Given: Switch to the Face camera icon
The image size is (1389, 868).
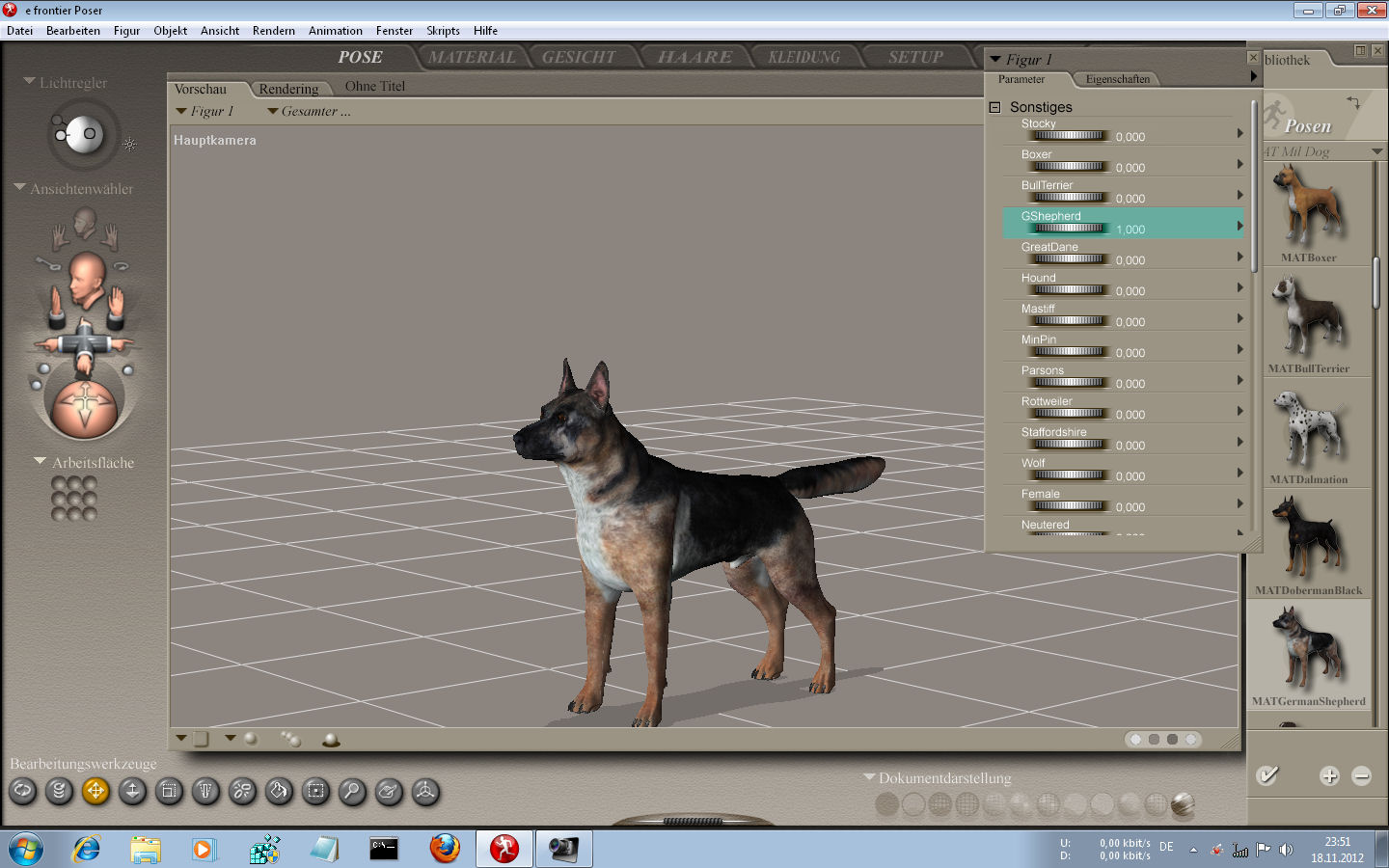Looking at the screenshot, I should 85,224.
